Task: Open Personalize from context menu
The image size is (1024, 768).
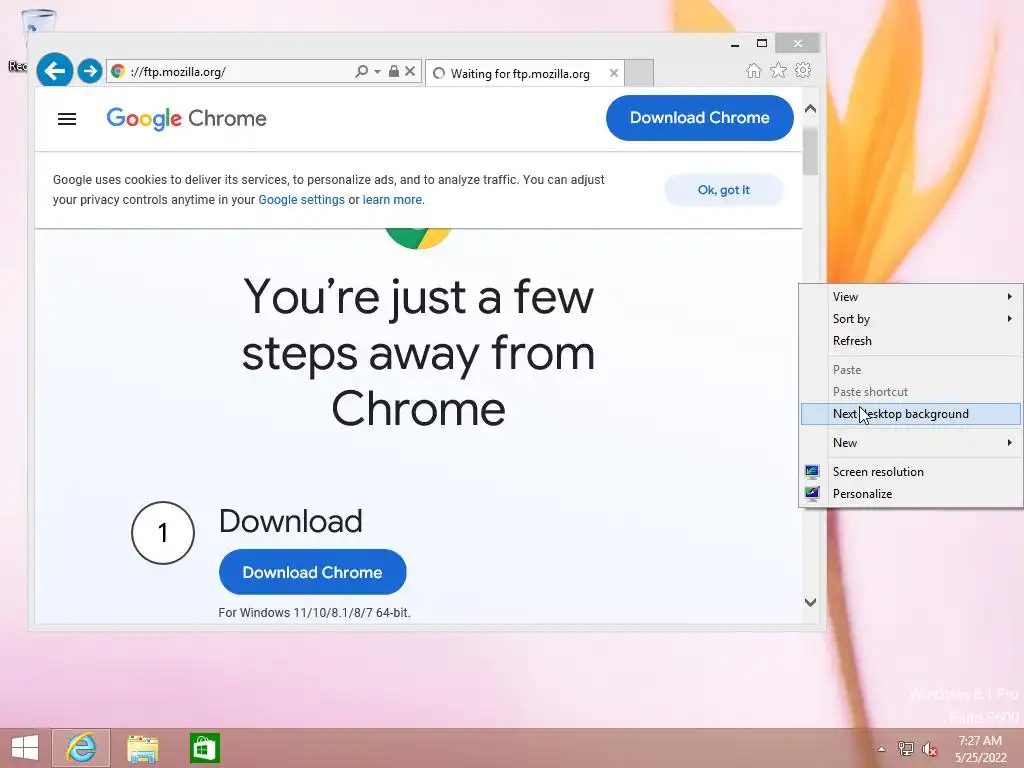Action: coord(911,494)
